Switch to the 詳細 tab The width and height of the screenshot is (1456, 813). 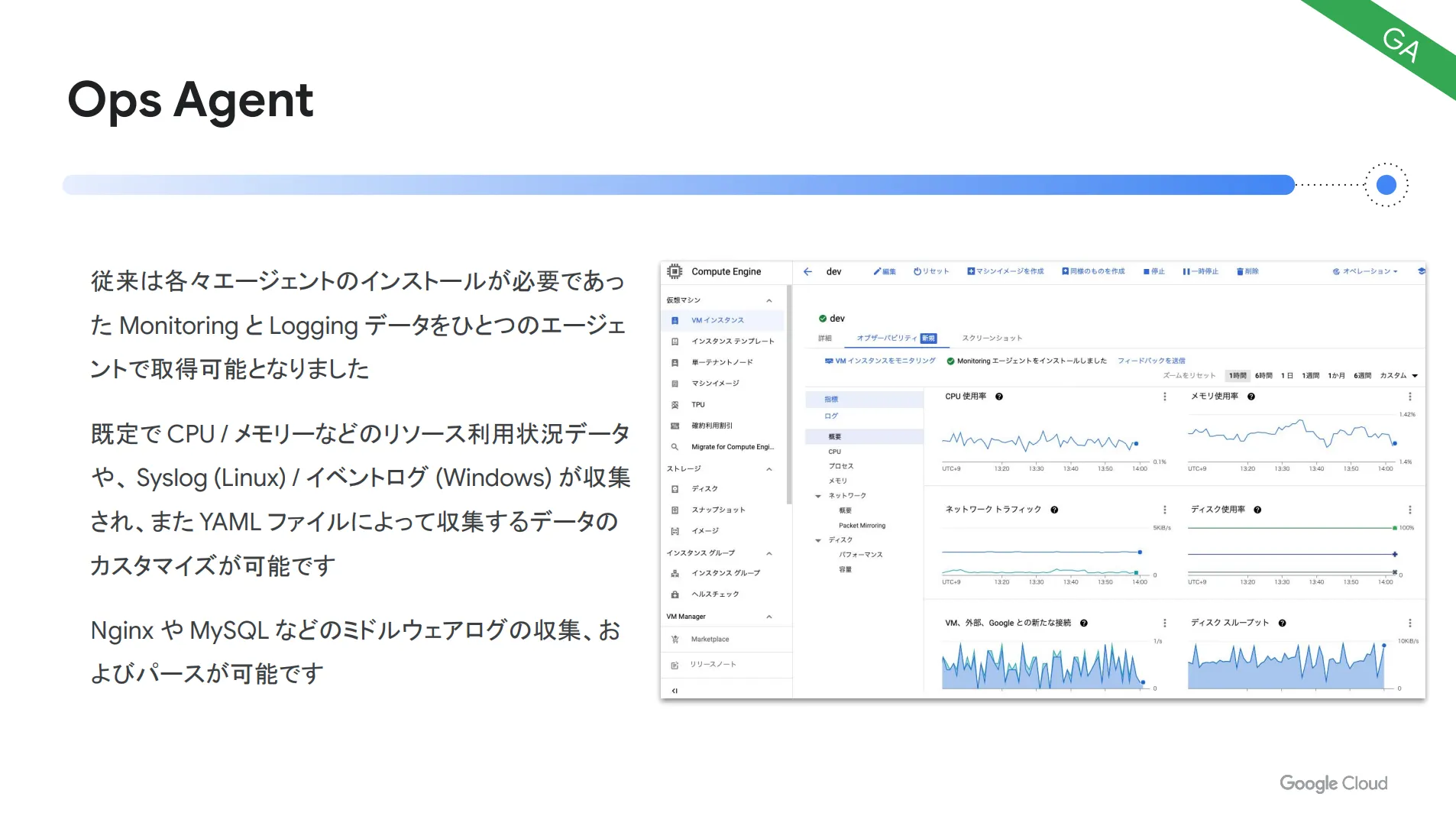click(x=825, y=338)
